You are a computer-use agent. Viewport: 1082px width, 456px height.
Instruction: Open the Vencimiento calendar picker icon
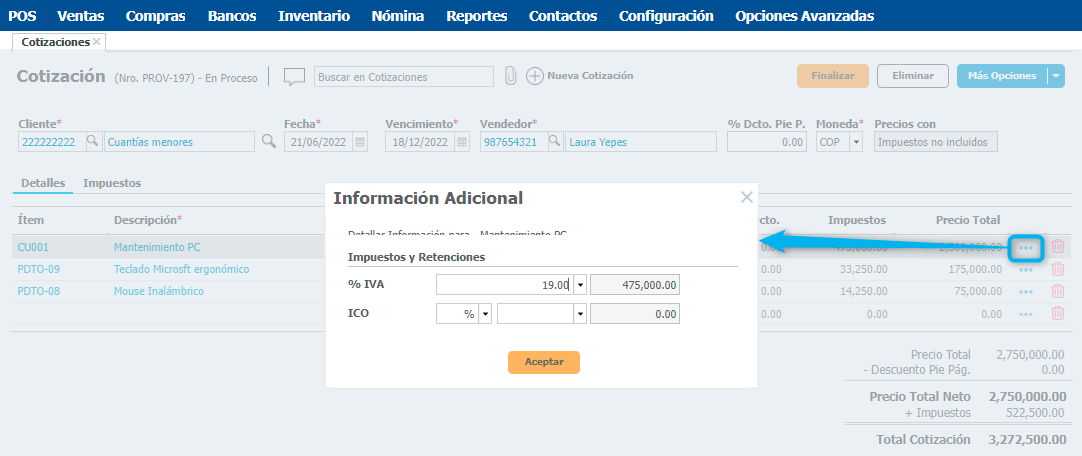(462, 142)
